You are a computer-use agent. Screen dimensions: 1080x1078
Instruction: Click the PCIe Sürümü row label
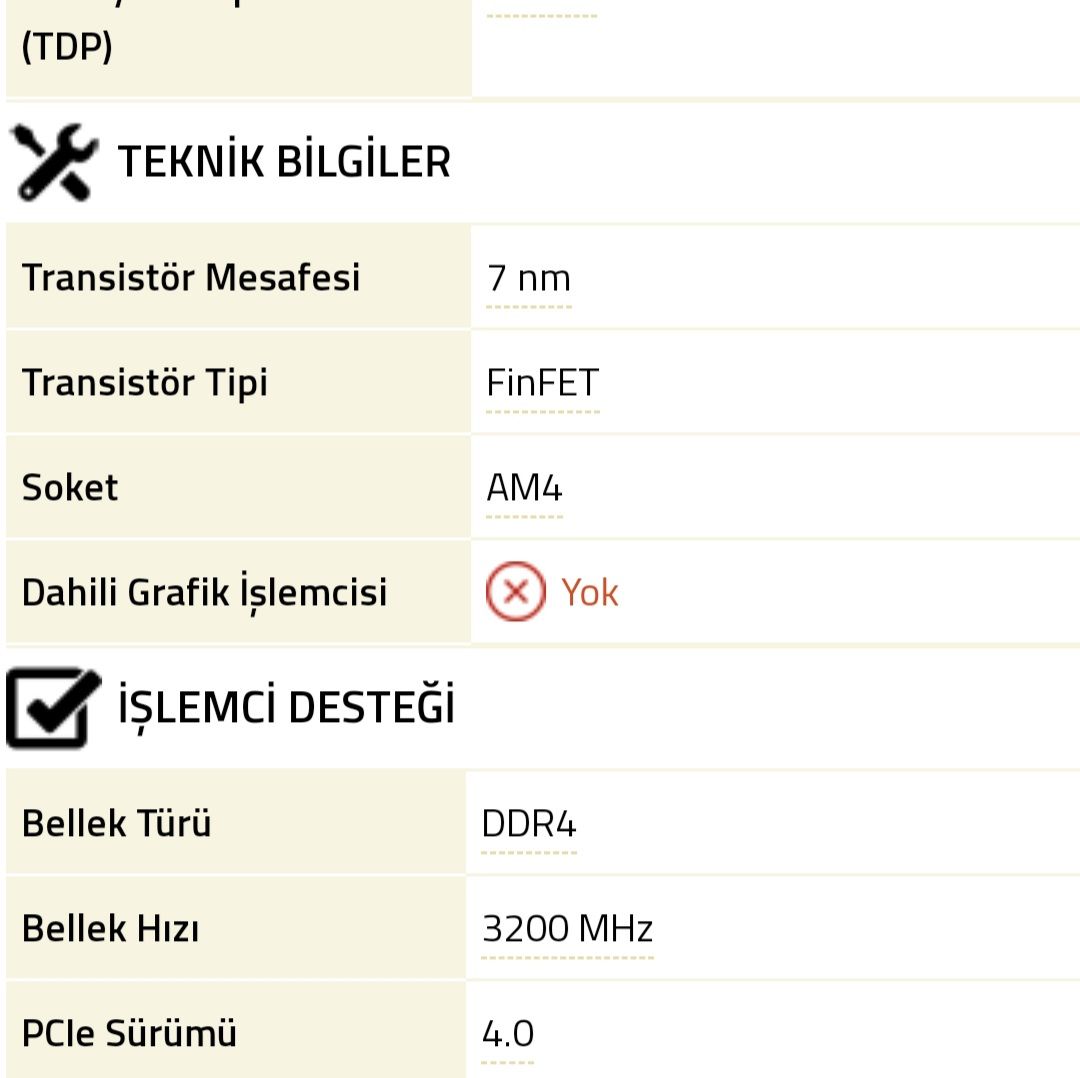tap(129, 1034)
